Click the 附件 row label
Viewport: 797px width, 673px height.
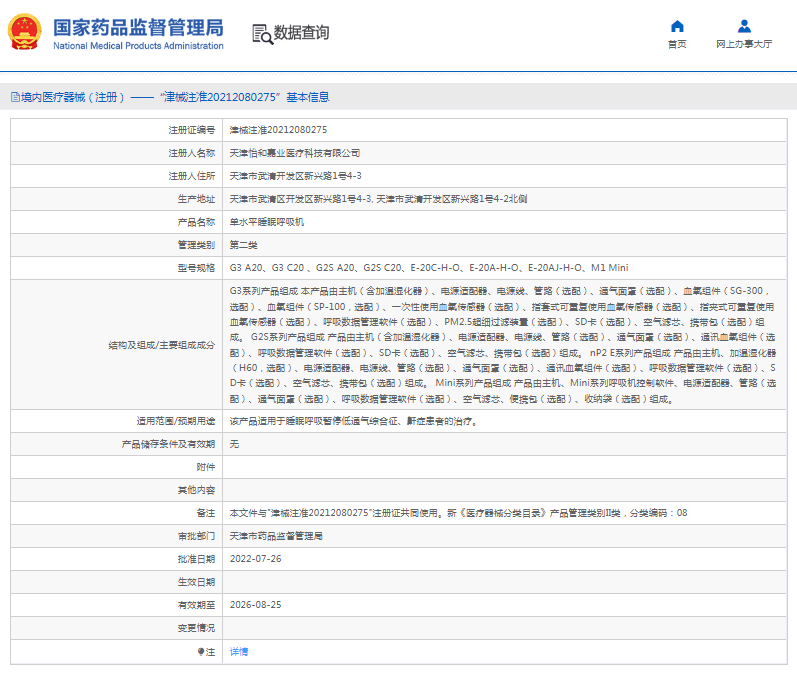[x=206, y=467]
